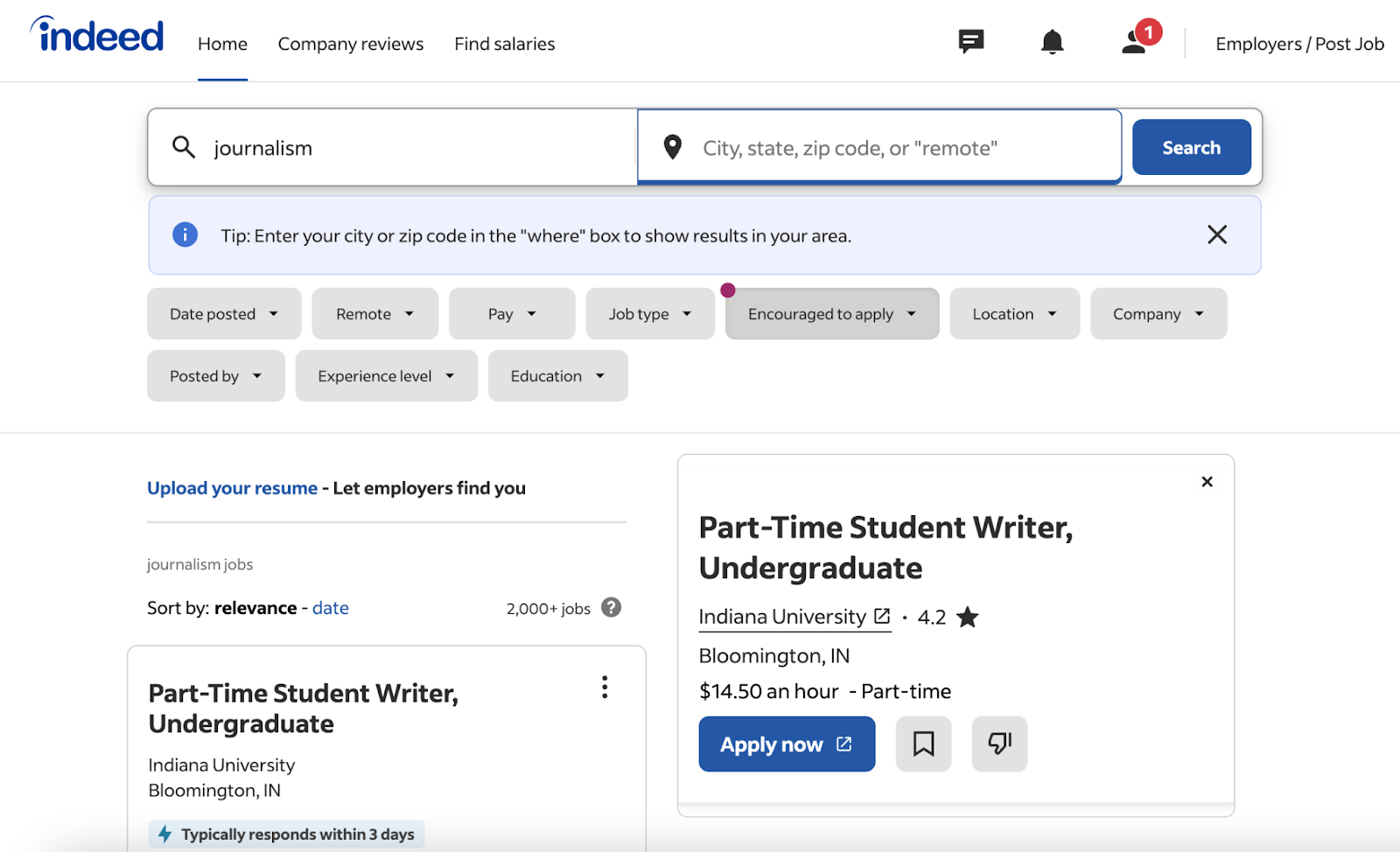
Task: Open the account profile icon
Action: pyautogui.click(x=1135, y=41)
